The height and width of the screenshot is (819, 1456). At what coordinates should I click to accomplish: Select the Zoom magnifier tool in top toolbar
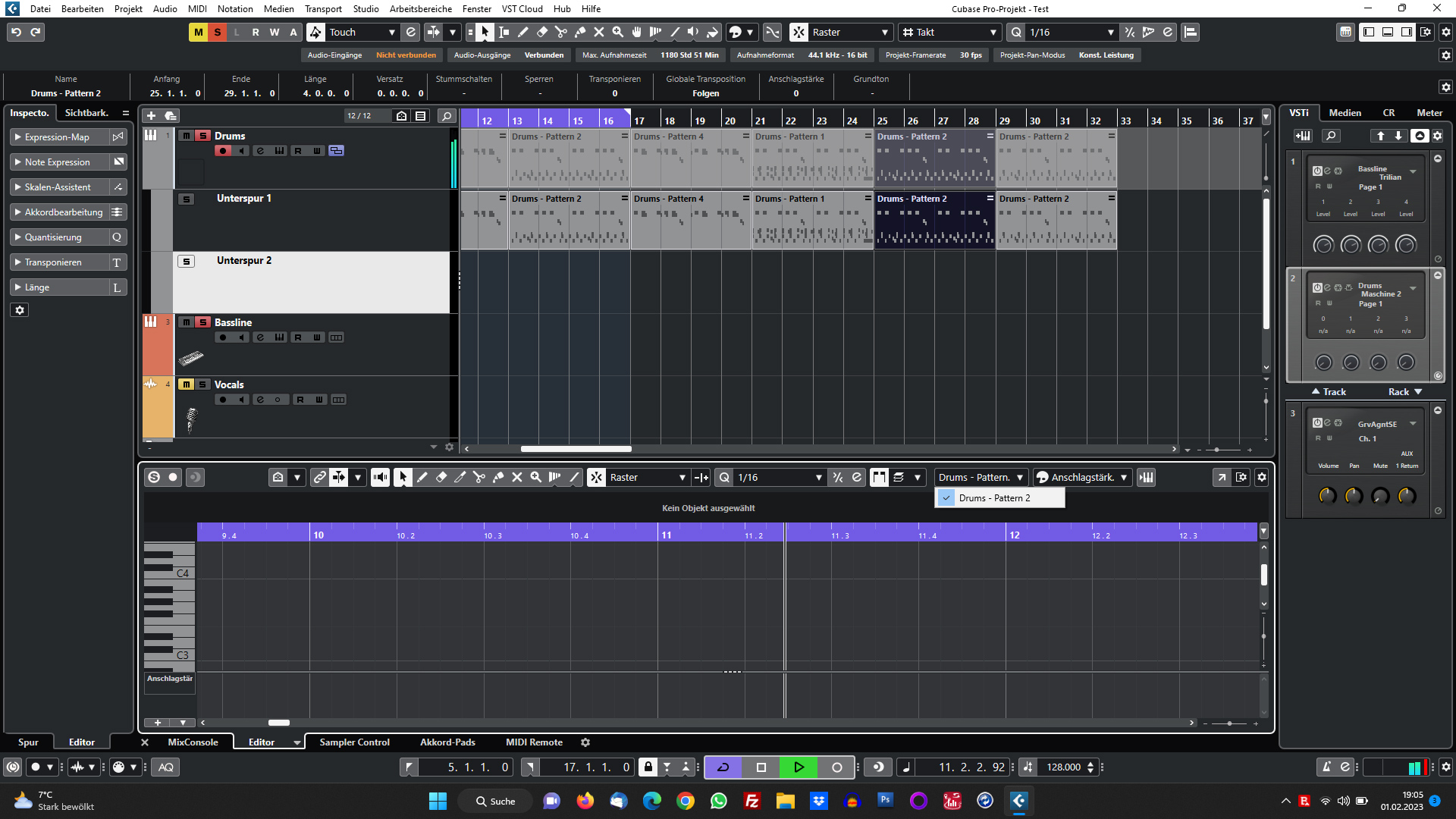618,32
